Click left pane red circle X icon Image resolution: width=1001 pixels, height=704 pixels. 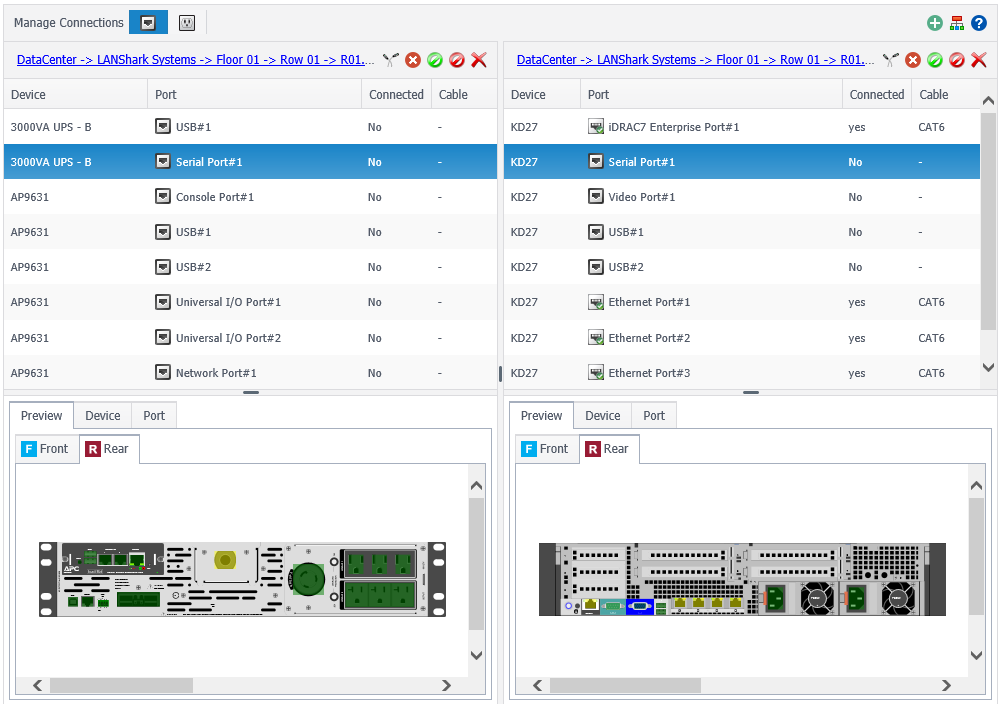pyautogui.click(x=413, y=60)
